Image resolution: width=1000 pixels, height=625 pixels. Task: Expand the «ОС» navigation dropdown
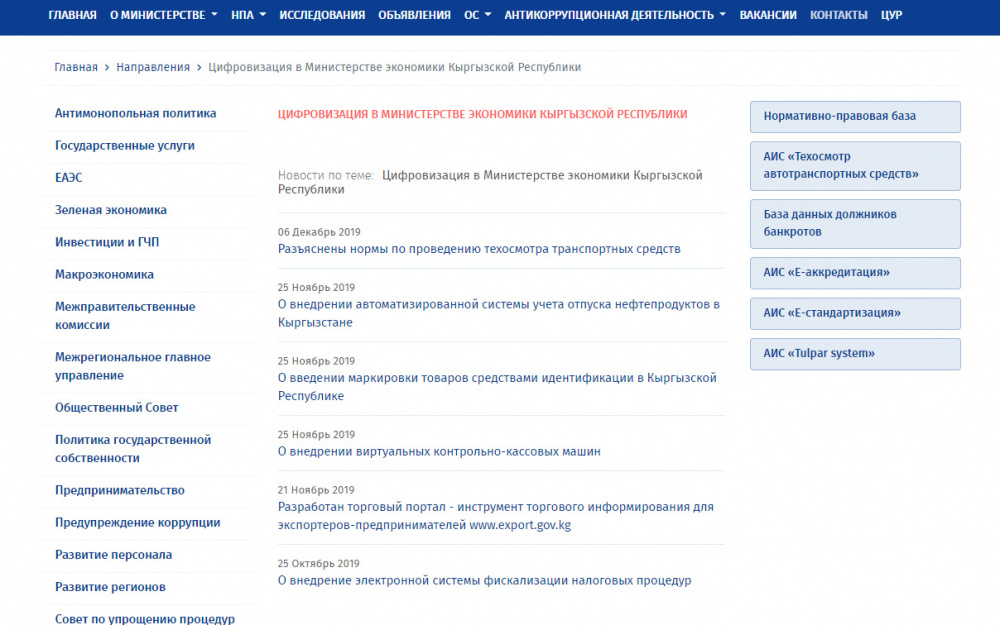click(x=478, y=15)
